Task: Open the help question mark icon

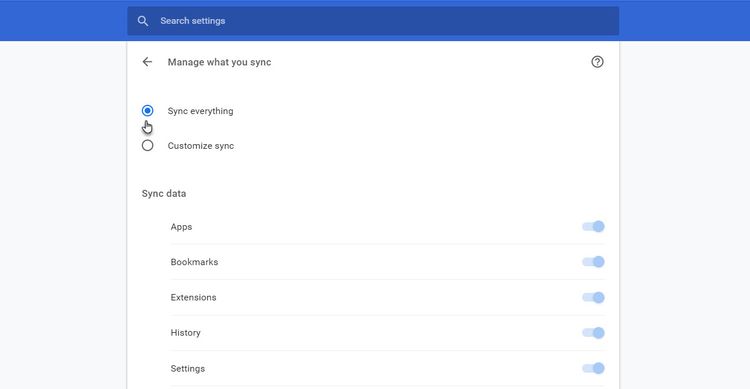Action: [597, 62]
